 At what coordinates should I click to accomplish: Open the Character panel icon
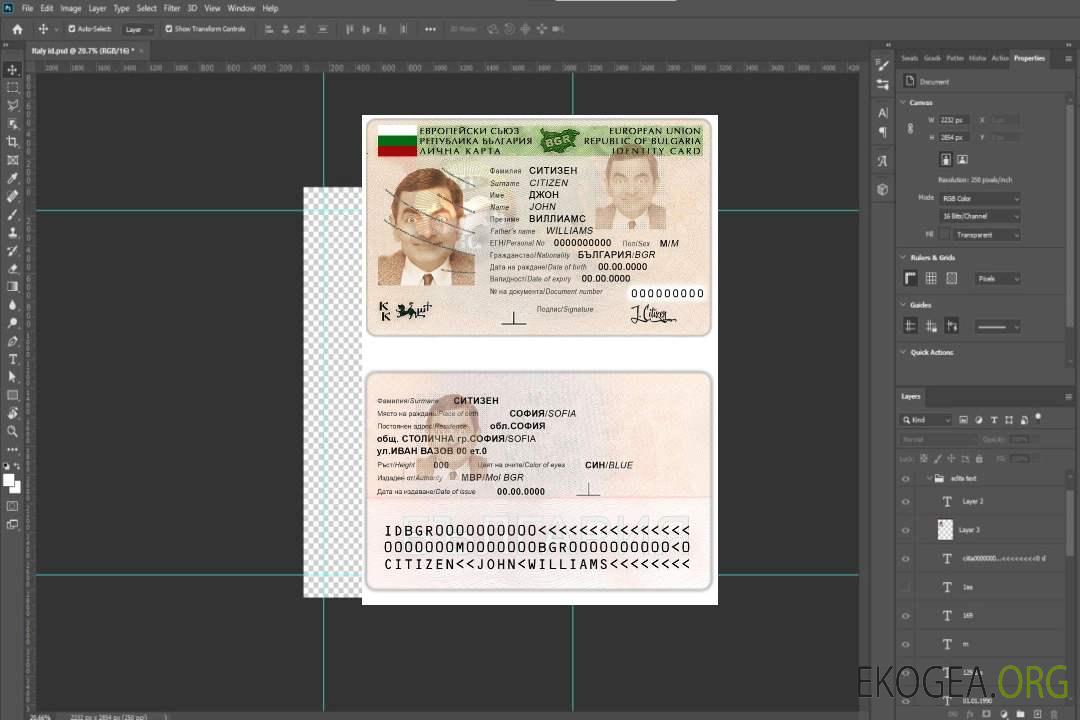coord(882,112)
